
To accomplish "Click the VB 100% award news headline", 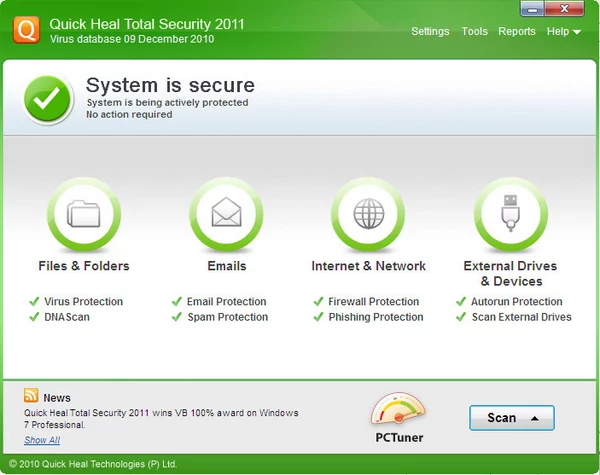I will [x=161, y=419].
